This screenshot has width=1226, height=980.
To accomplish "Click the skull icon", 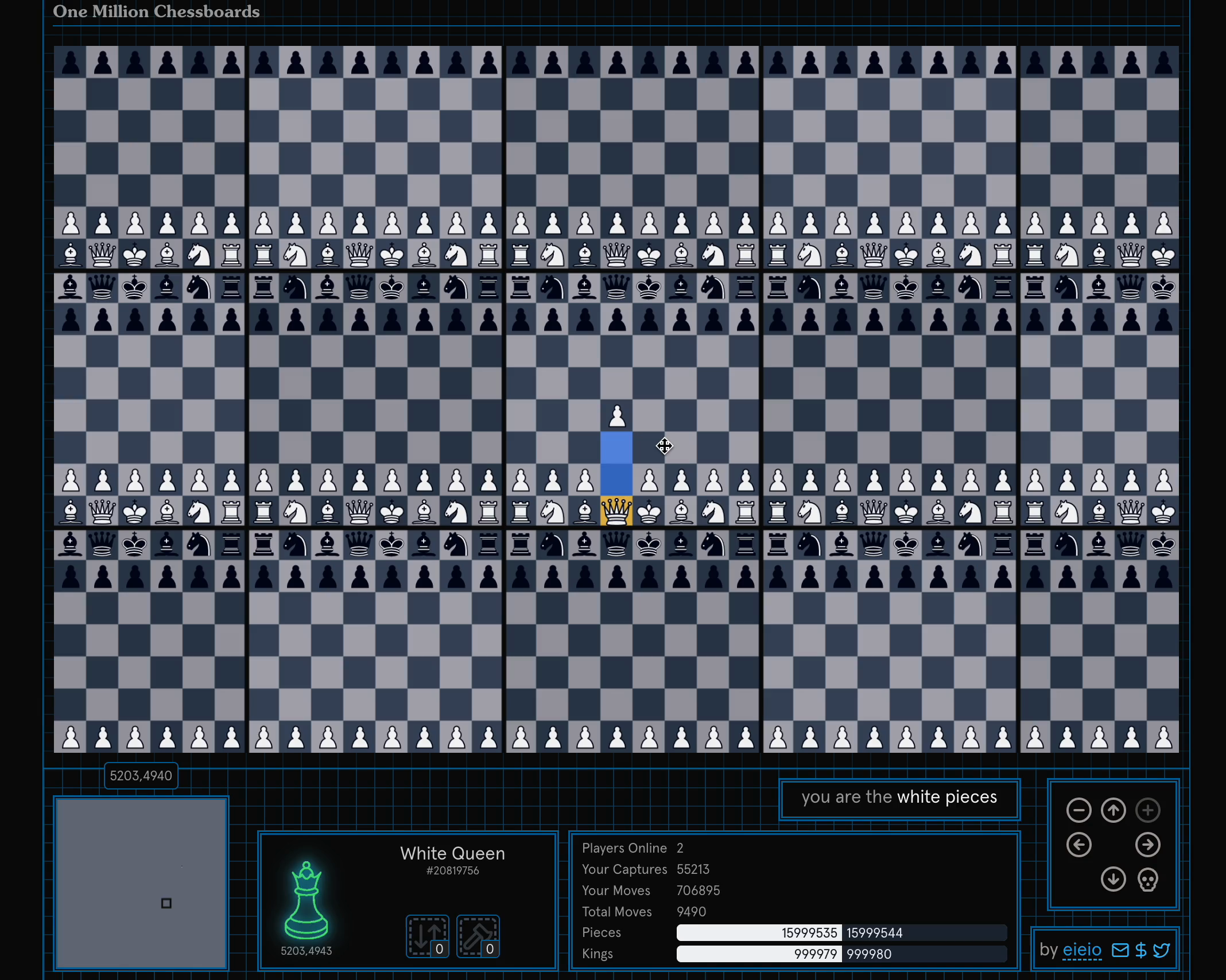I will tap(1147, 880).
